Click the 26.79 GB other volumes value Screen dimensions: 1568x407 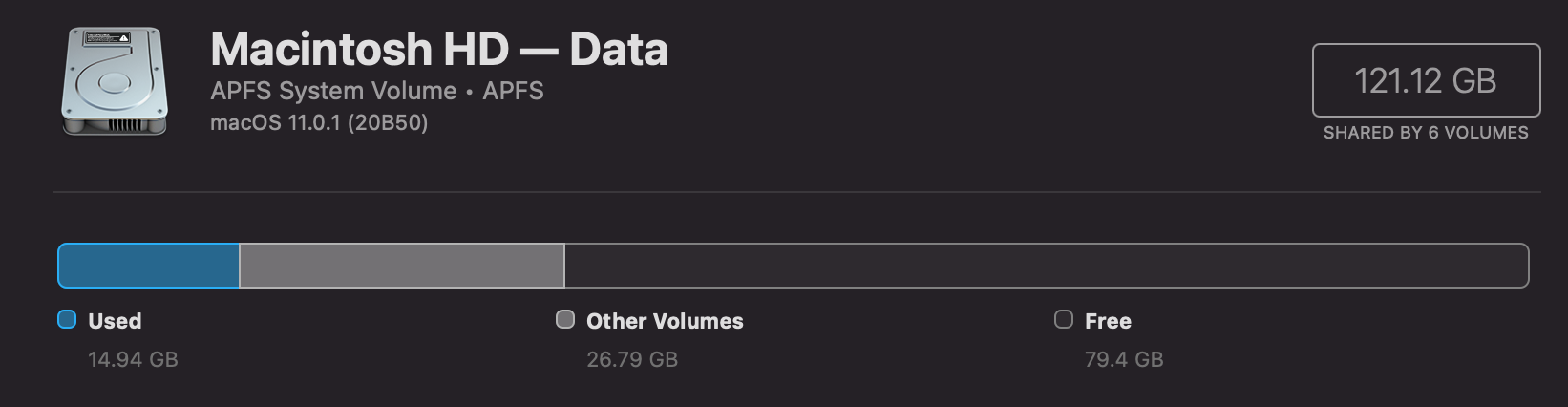pos(632,360)
